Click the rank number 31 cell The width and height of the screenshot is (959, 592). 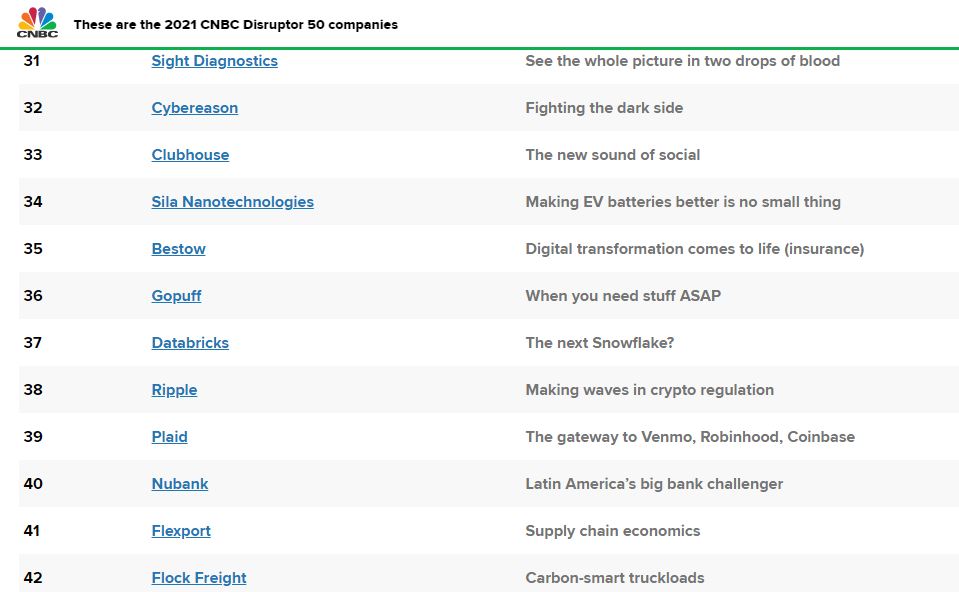32,61
